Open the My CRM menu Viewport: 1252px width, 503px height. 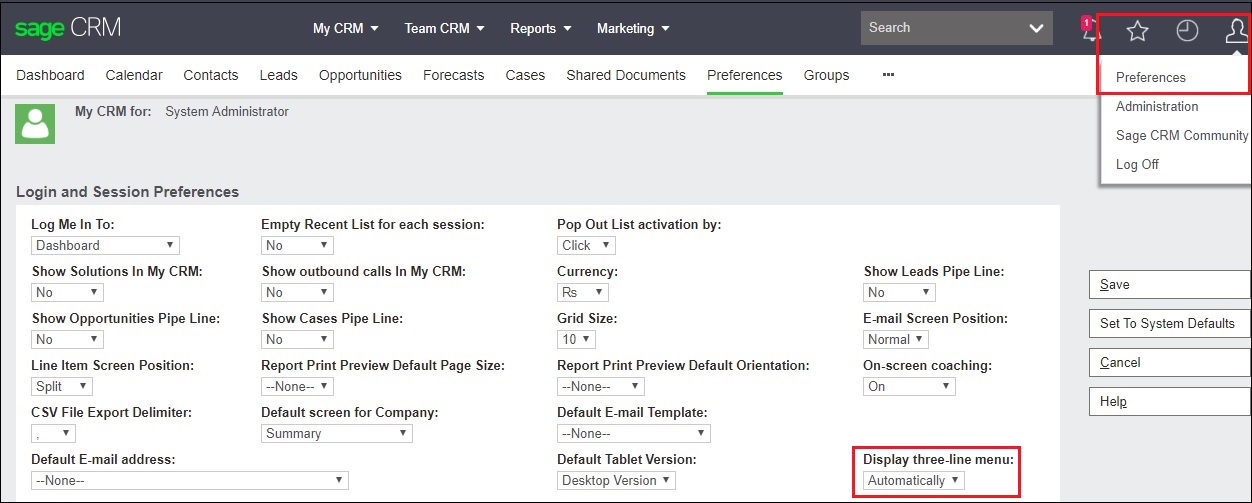pos(346,28)
